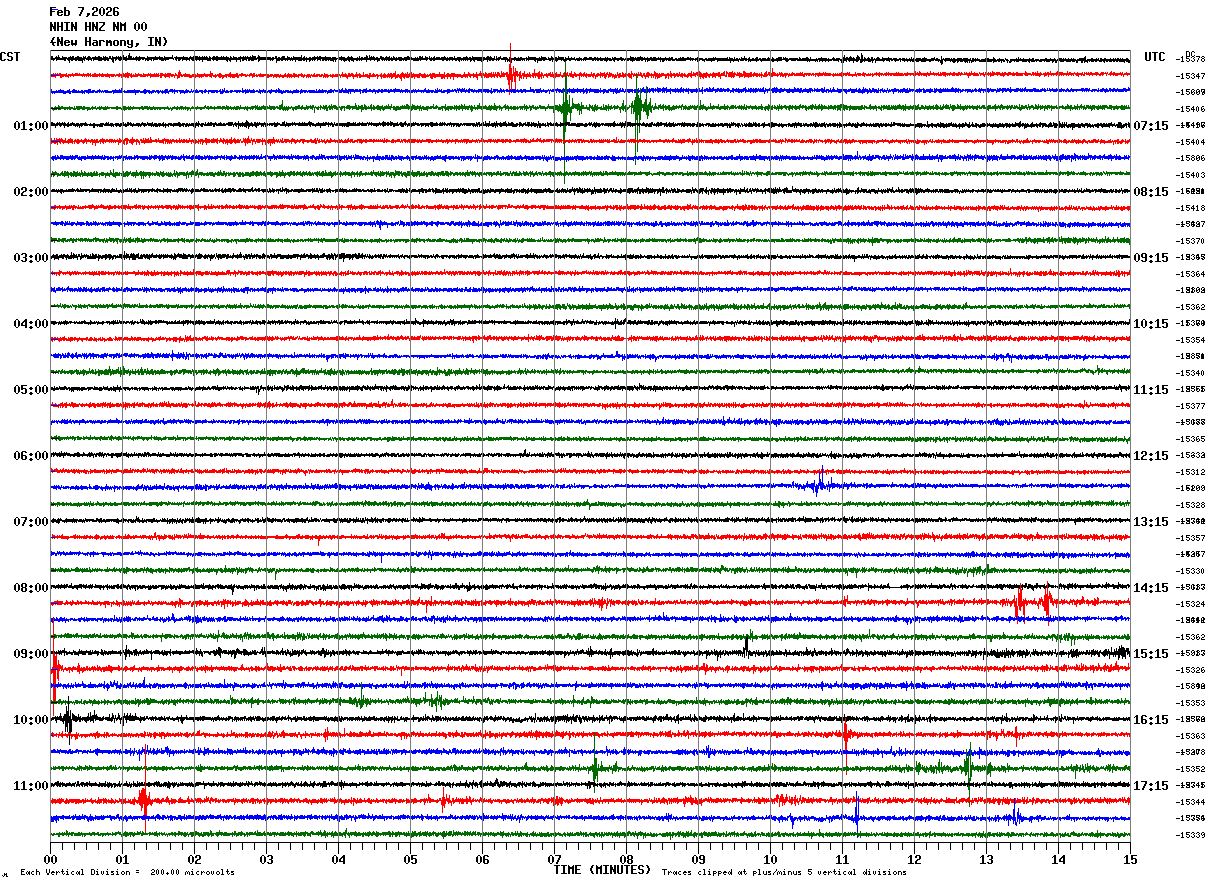Select the 02:00 CST hour label
This screenshot has height=886, width=1210.
[31, 192]
